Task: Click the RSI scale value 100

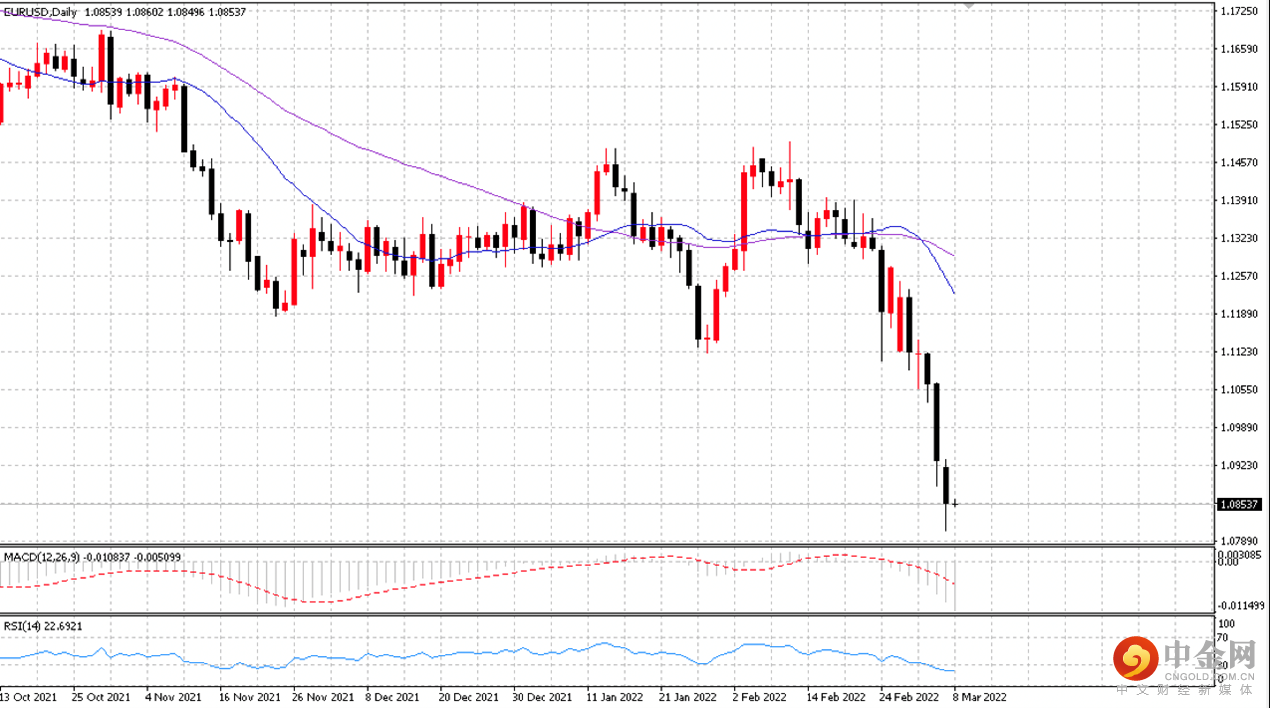Action: [1227, 623]
